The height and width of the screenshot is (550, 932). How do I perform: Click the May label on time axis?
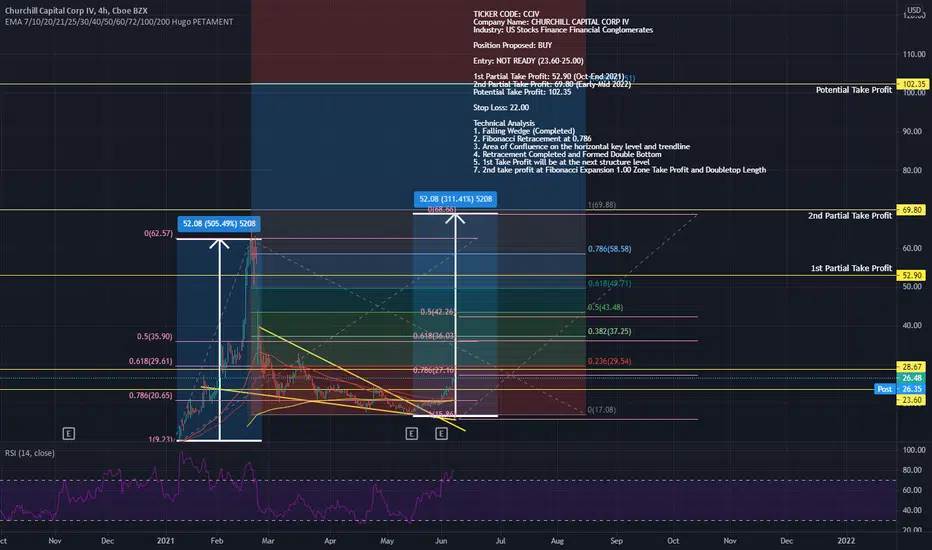[x=387, y=540]
